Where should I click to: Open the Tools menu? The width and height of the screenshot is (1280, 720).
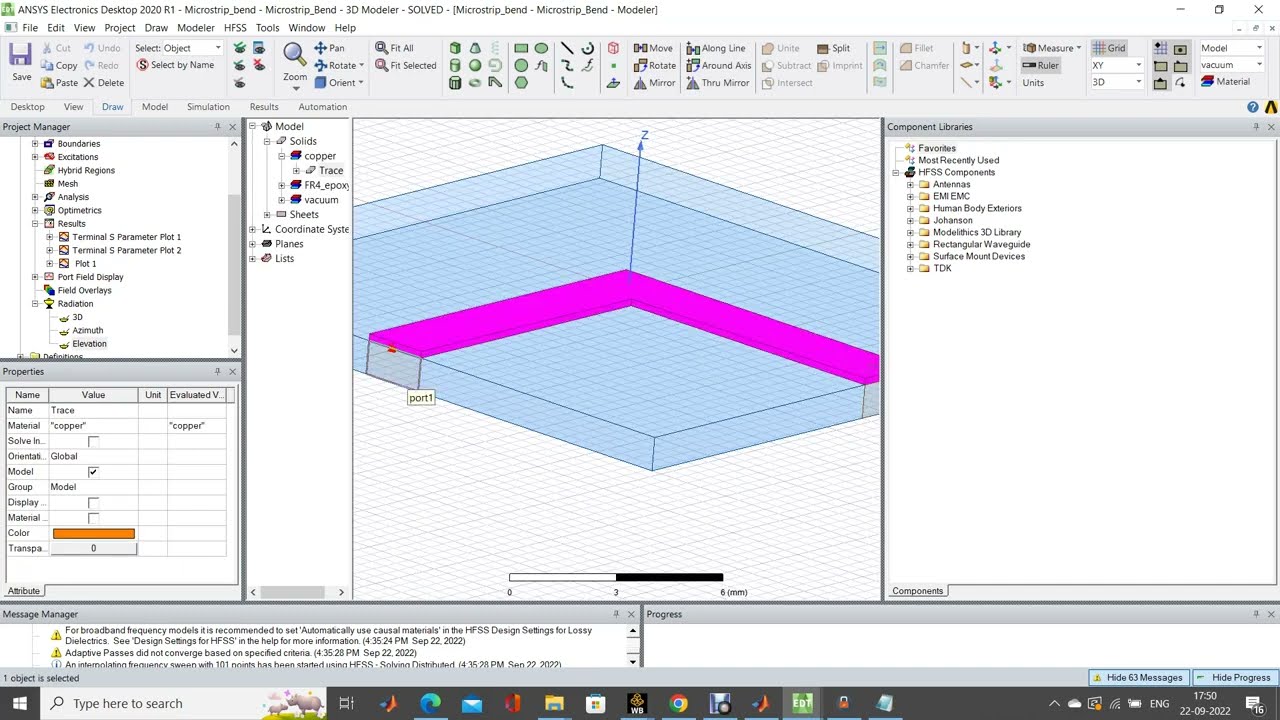267,28
